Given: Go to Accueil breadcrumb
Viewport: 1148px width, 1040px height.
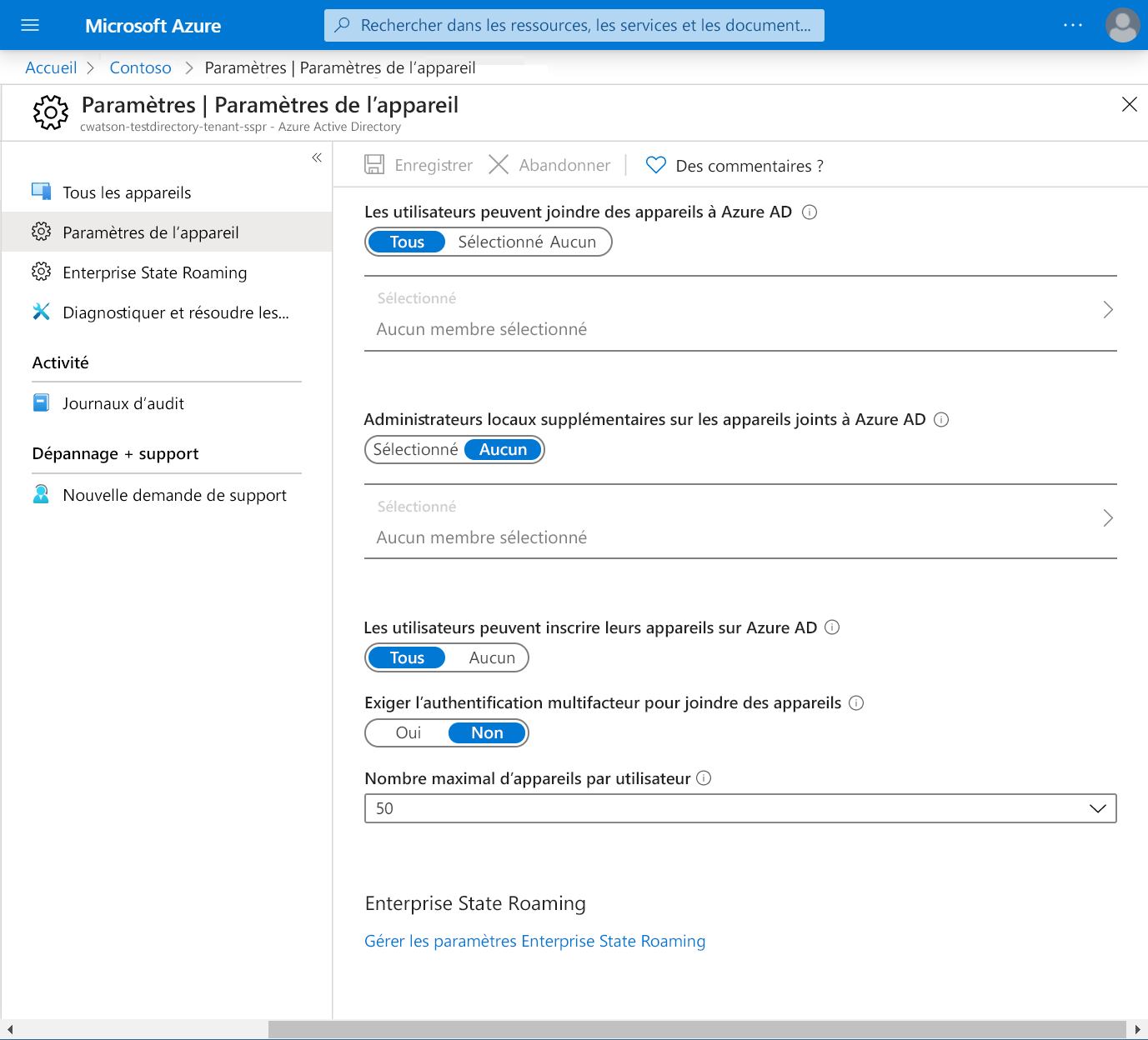Looking at the screenshot, I should click(x=51, y=67).
